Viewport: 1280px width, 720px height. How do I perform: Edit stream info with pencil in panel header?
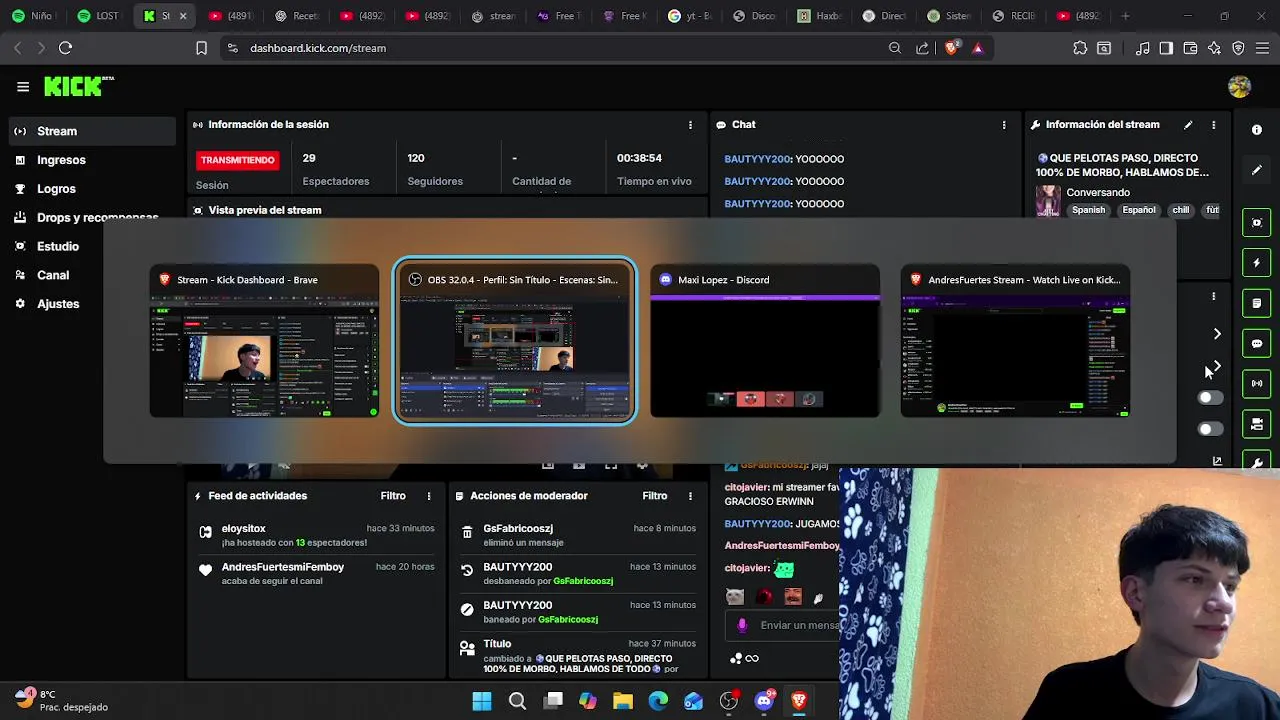(x=1188, y=125)
